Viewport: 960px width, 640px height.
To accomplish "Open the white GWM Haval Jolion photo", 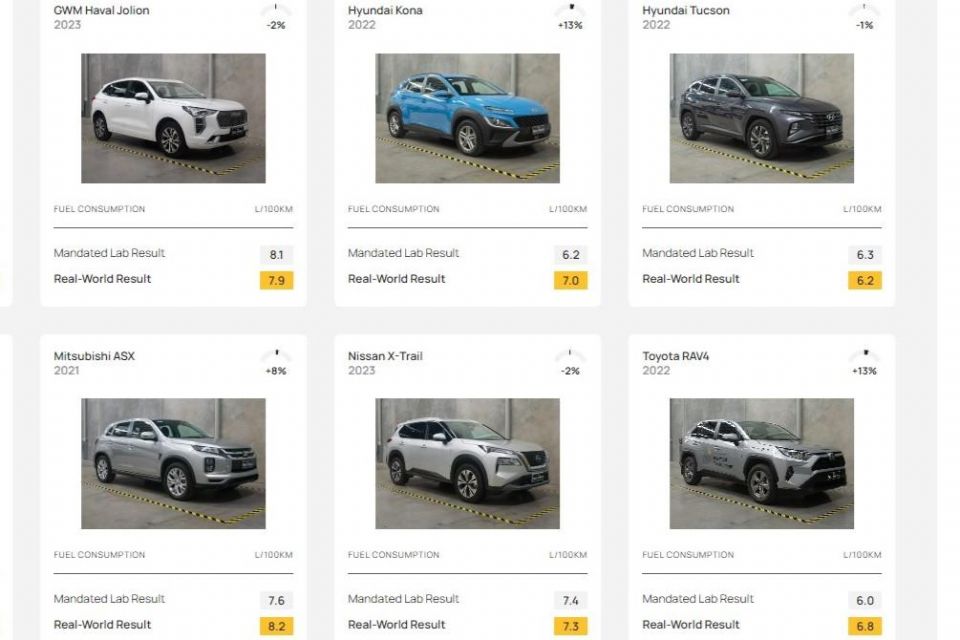I will [x=173, y=118].
